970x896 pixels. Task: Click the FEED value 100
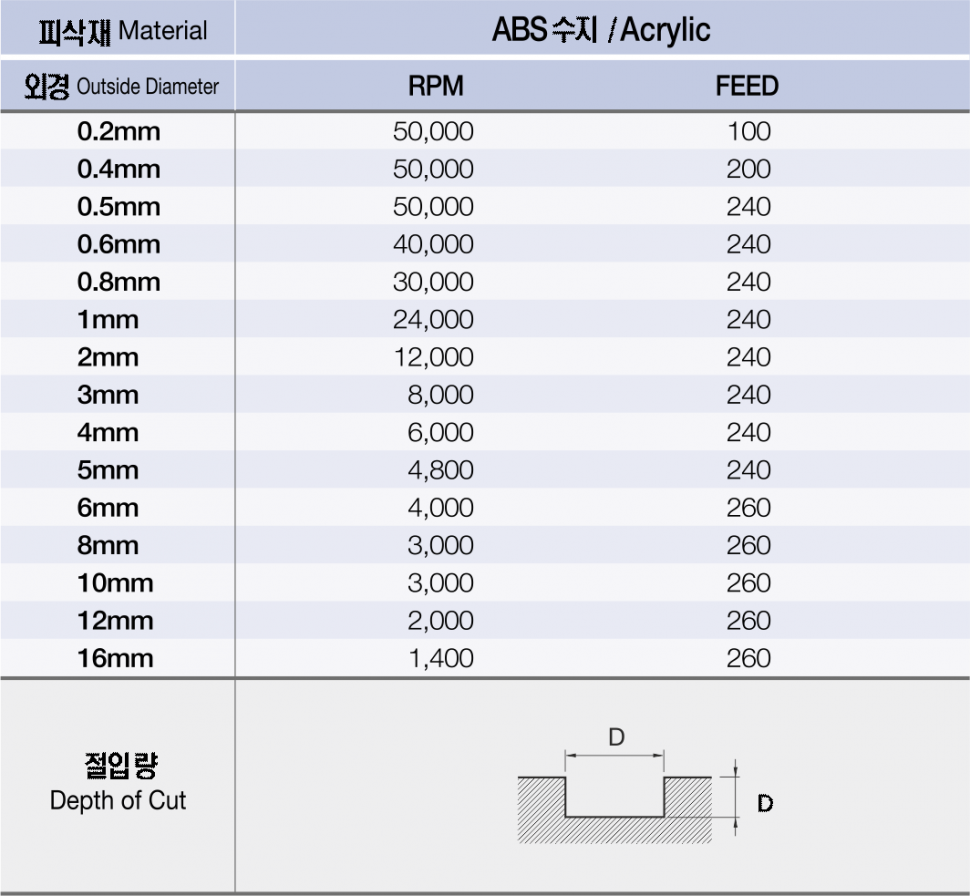point(749,131)
